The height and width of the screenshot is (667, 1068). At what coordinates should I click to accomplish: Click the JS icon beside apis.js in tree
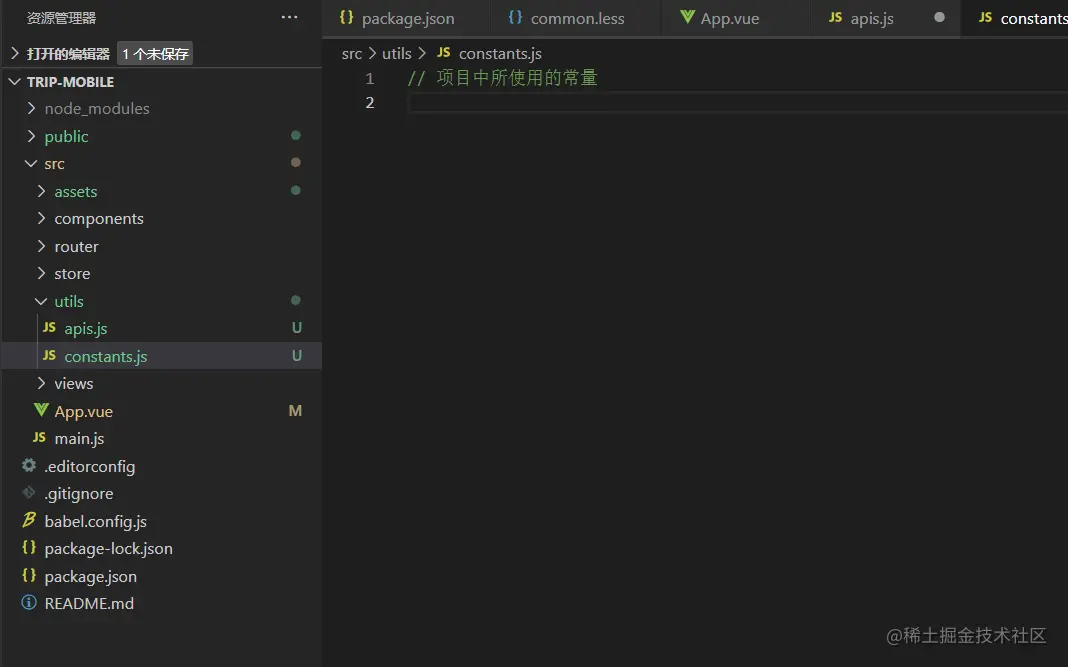point(50,328)
